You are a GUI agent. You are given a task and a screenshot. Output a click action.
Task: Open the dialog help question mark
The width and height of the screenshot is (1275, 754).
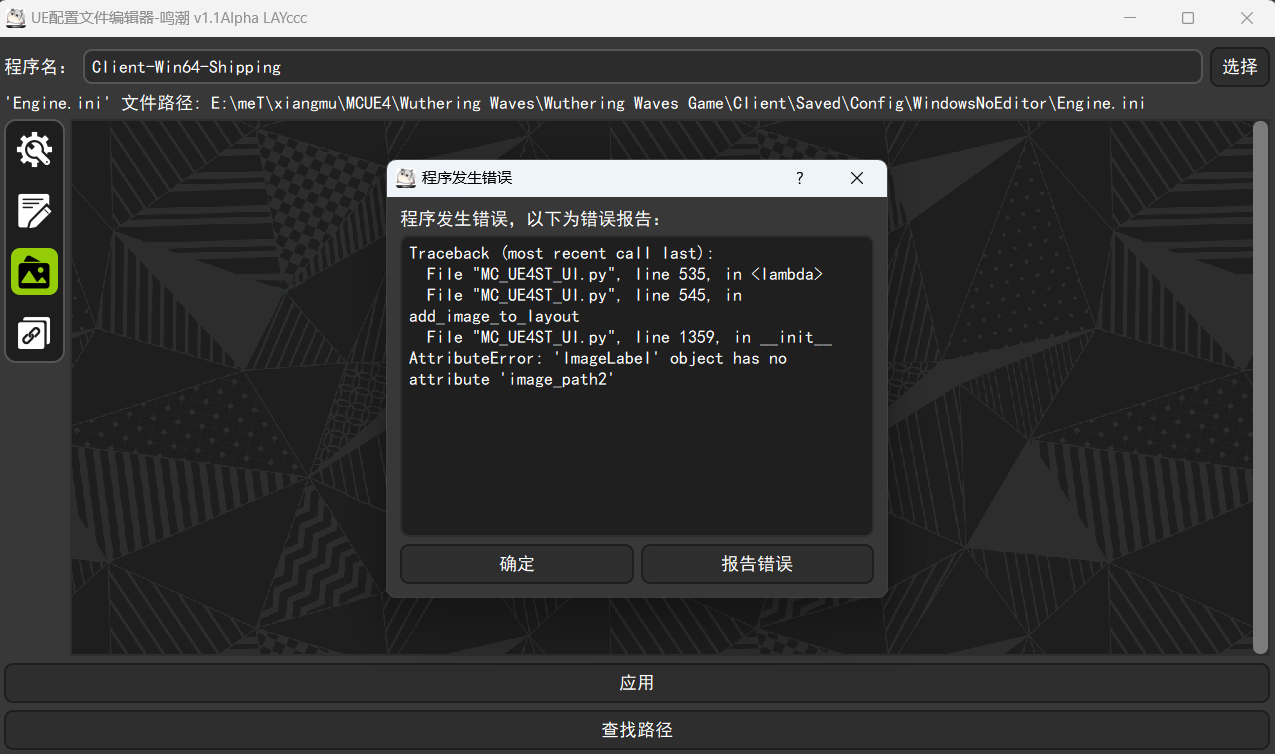click(799, 177)
